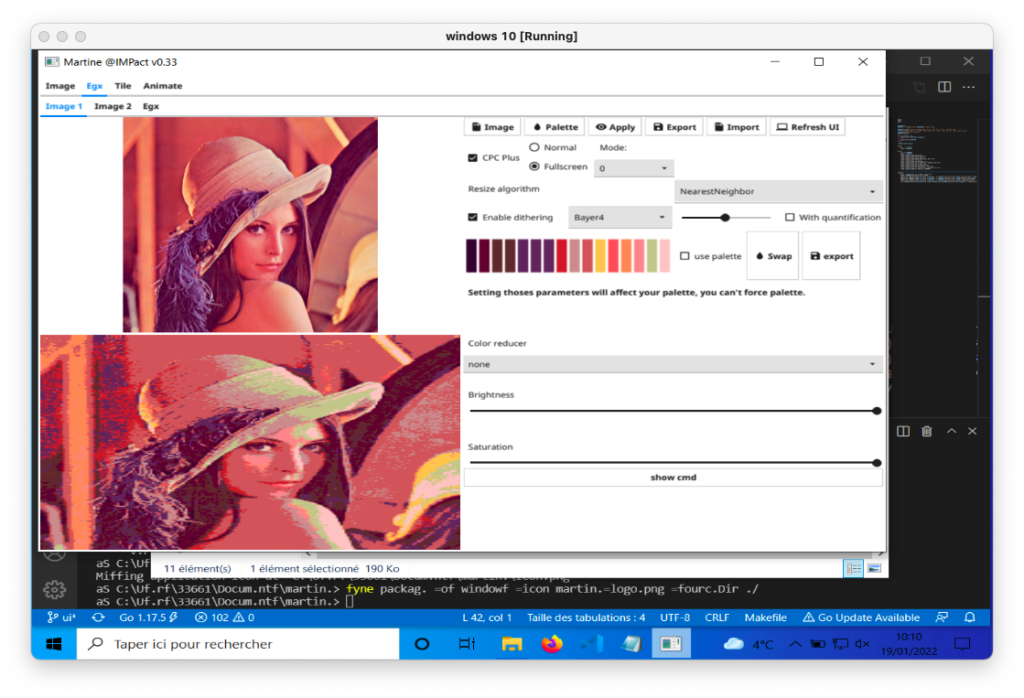
Task: Click Apply with the eye icon
Action: point(615,127)
